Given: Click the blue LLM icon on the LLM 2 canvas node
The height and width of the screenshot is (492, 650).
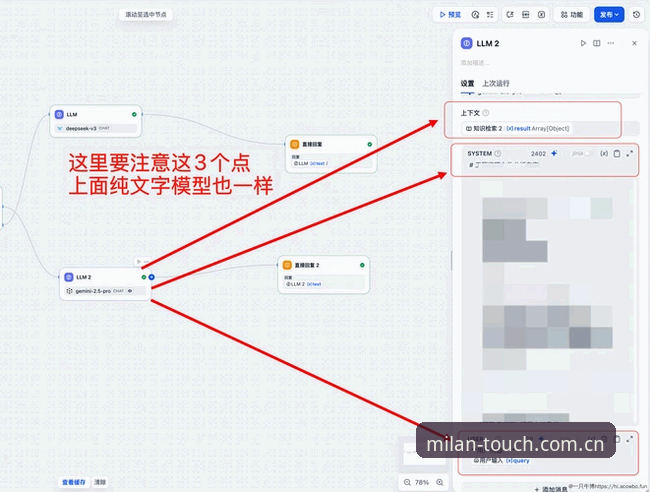Looking at the screenshot, I should 69,277.
